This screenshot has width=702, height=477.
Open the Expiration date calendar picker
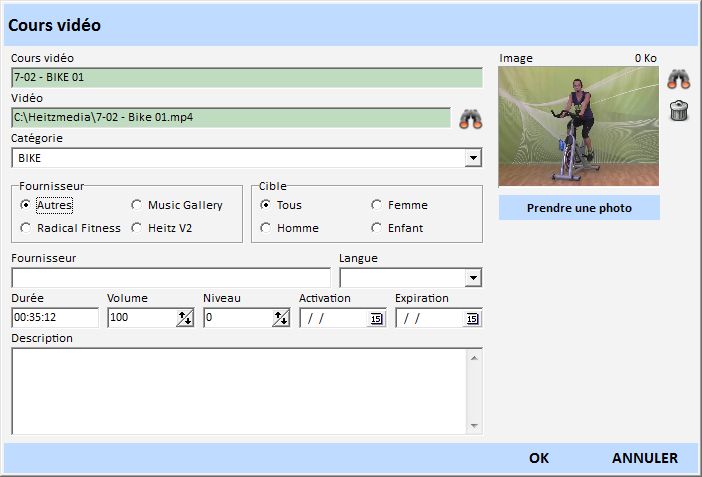(x=472, y=319)
